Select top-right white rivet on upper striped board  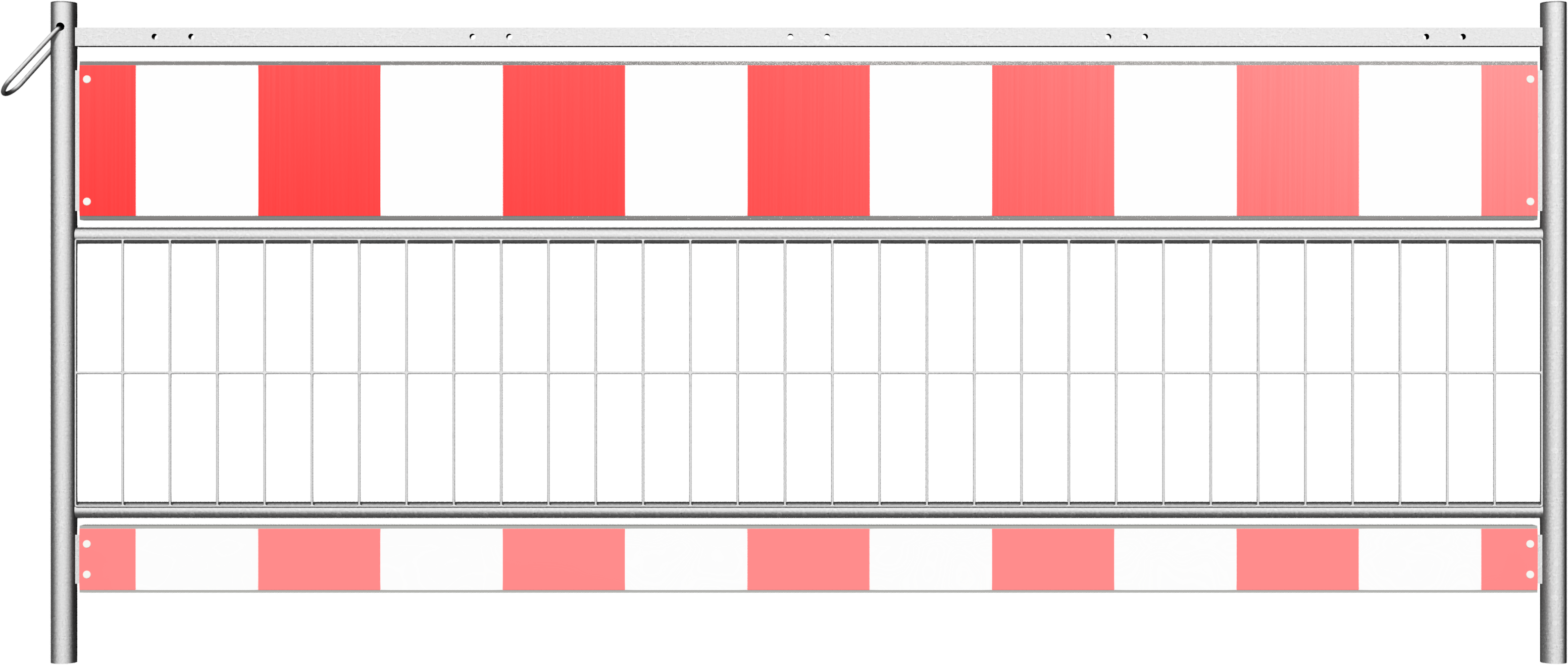[x=1530, y=79]
